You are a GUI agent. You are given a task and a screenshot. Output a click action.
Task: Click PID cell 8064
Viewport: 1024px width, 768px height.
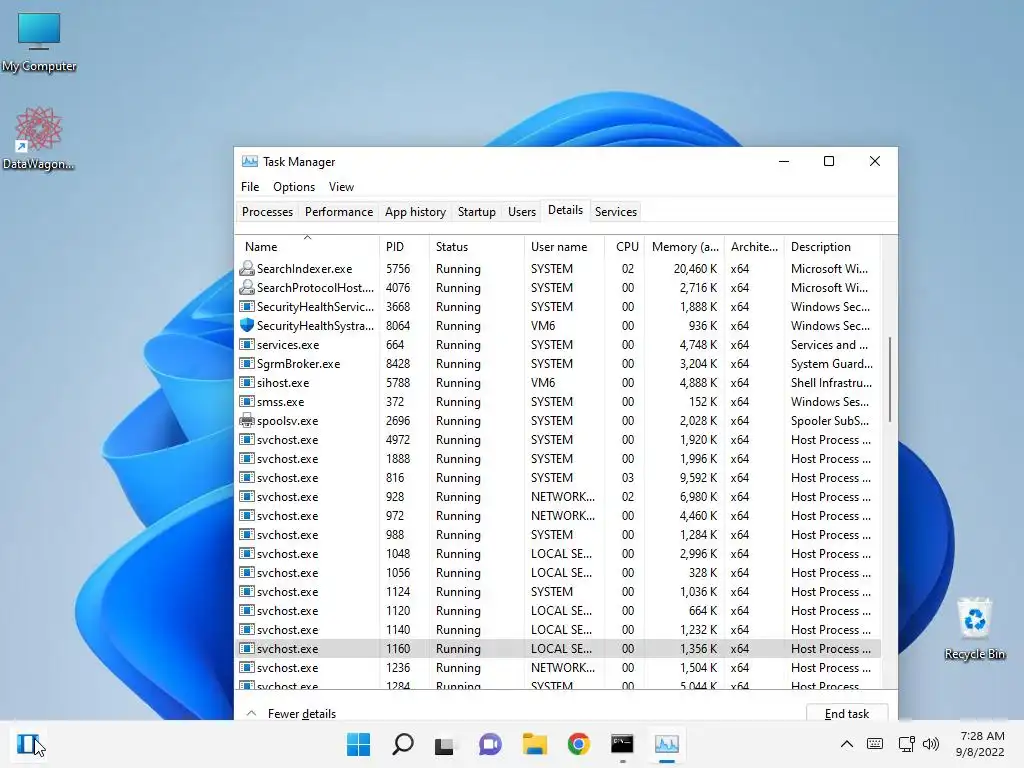398,325
